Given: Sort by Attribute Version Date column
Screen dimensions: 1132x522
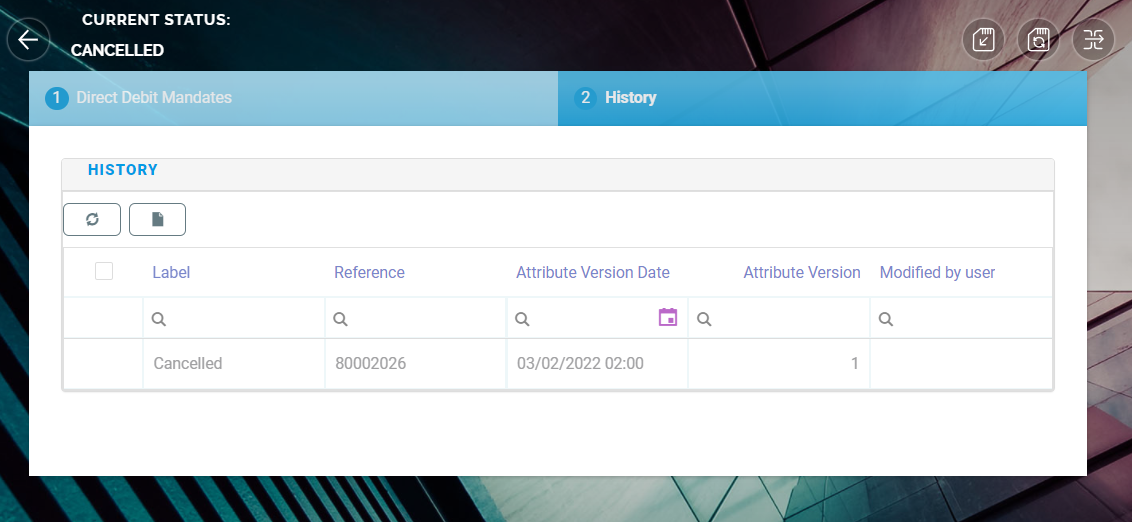Looking at the screenshot, I should pyautogui.click(x=592, y=272).
